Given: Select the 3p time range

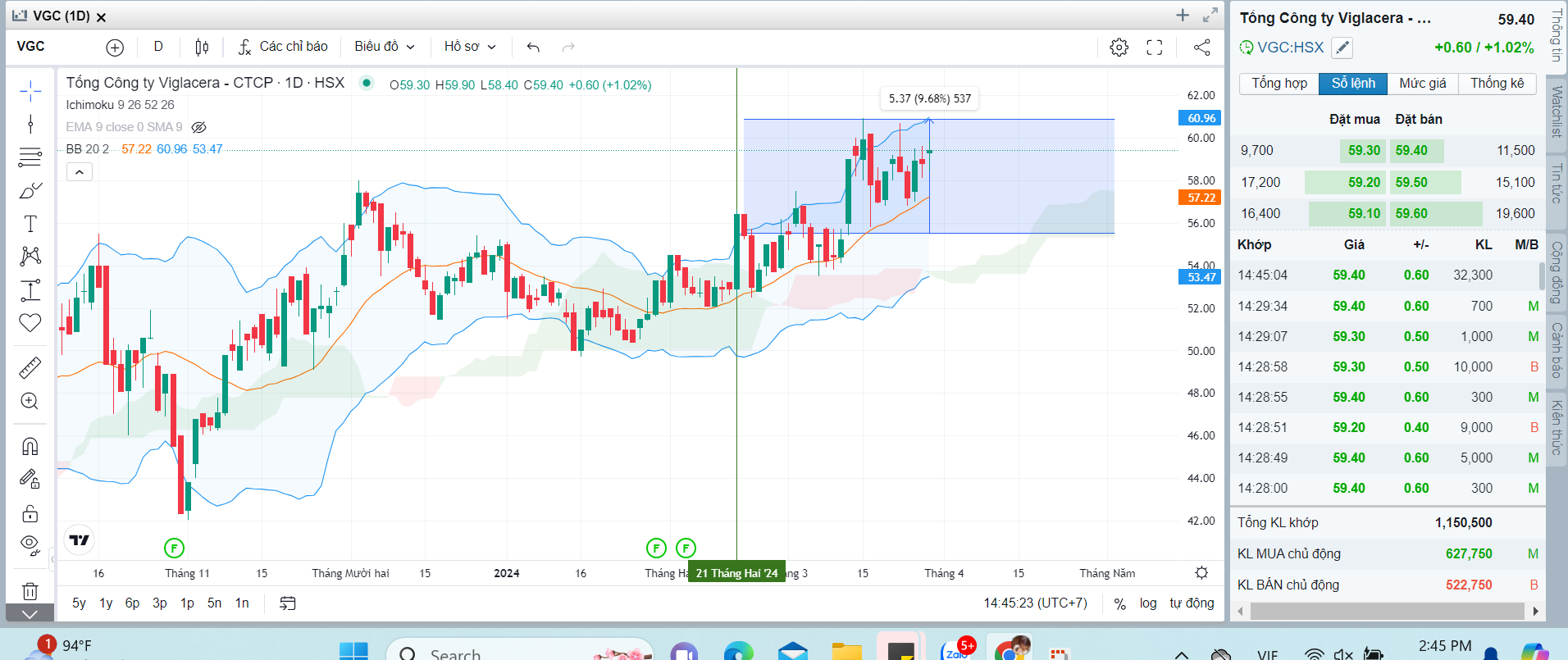Looking at the screenshot, I should (160, 603).
